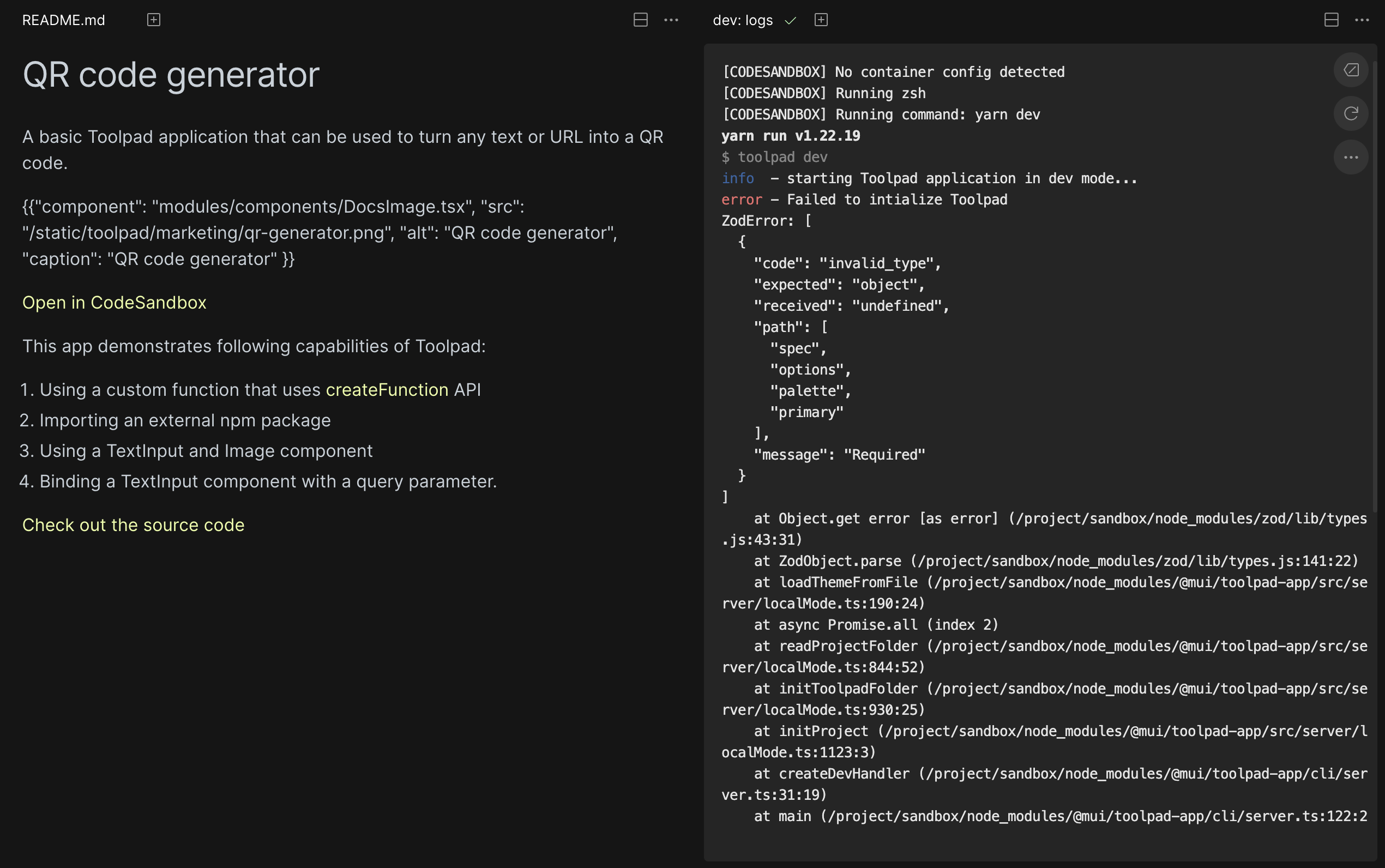
Task: Split the README.md editor pane
Action: tap(640, 20)
